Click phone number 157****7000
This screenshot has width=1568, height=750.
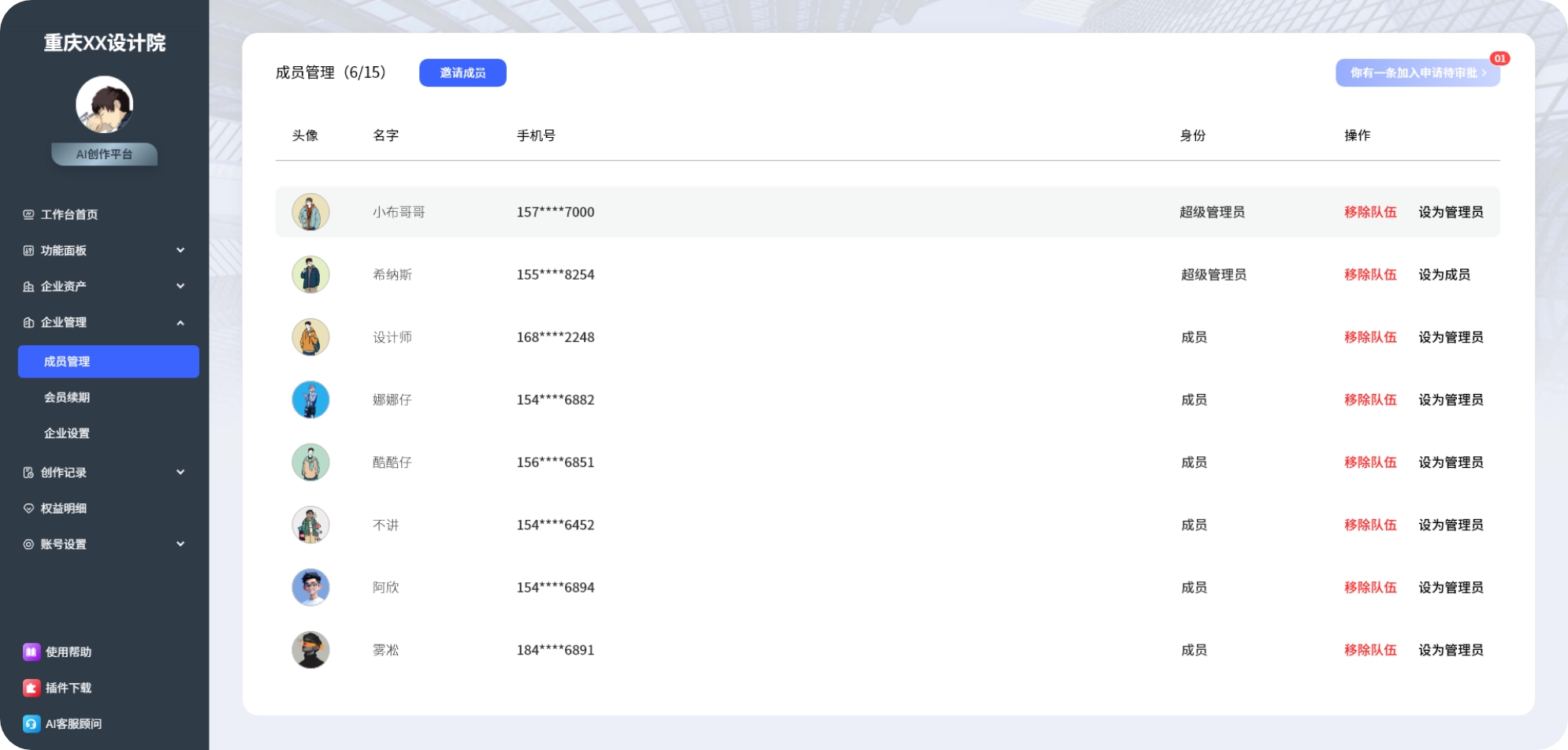pyautogui.click(x=555, y=212)
